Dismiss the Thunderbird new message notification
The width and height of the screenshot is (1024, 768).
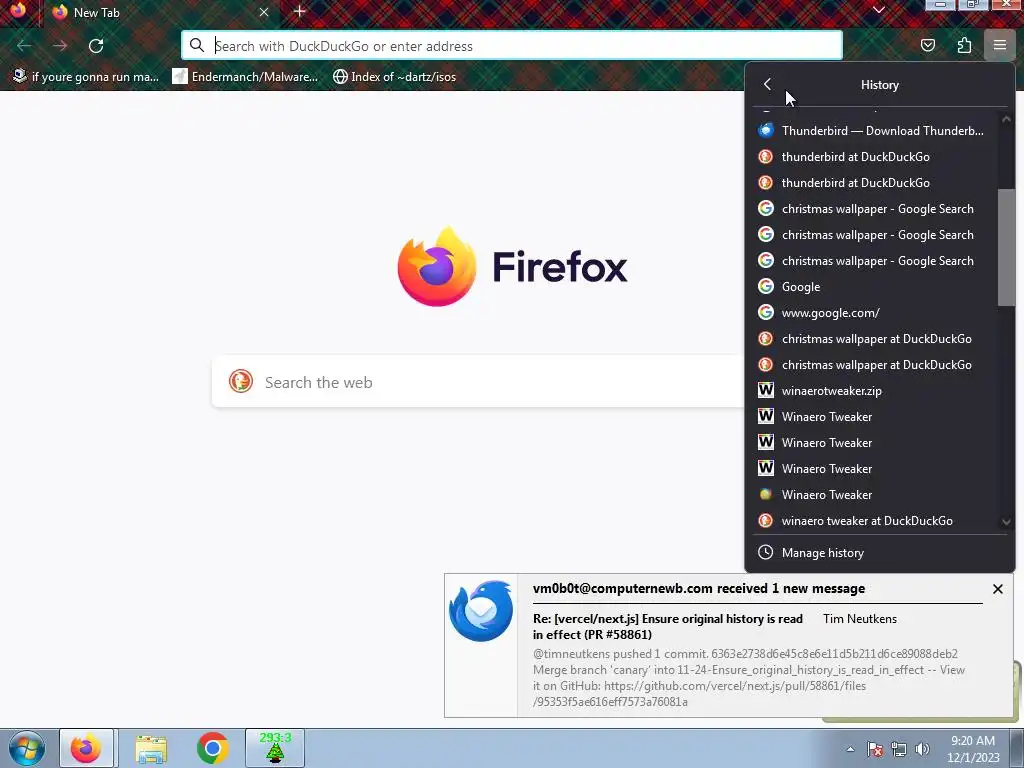coord(997,589)
